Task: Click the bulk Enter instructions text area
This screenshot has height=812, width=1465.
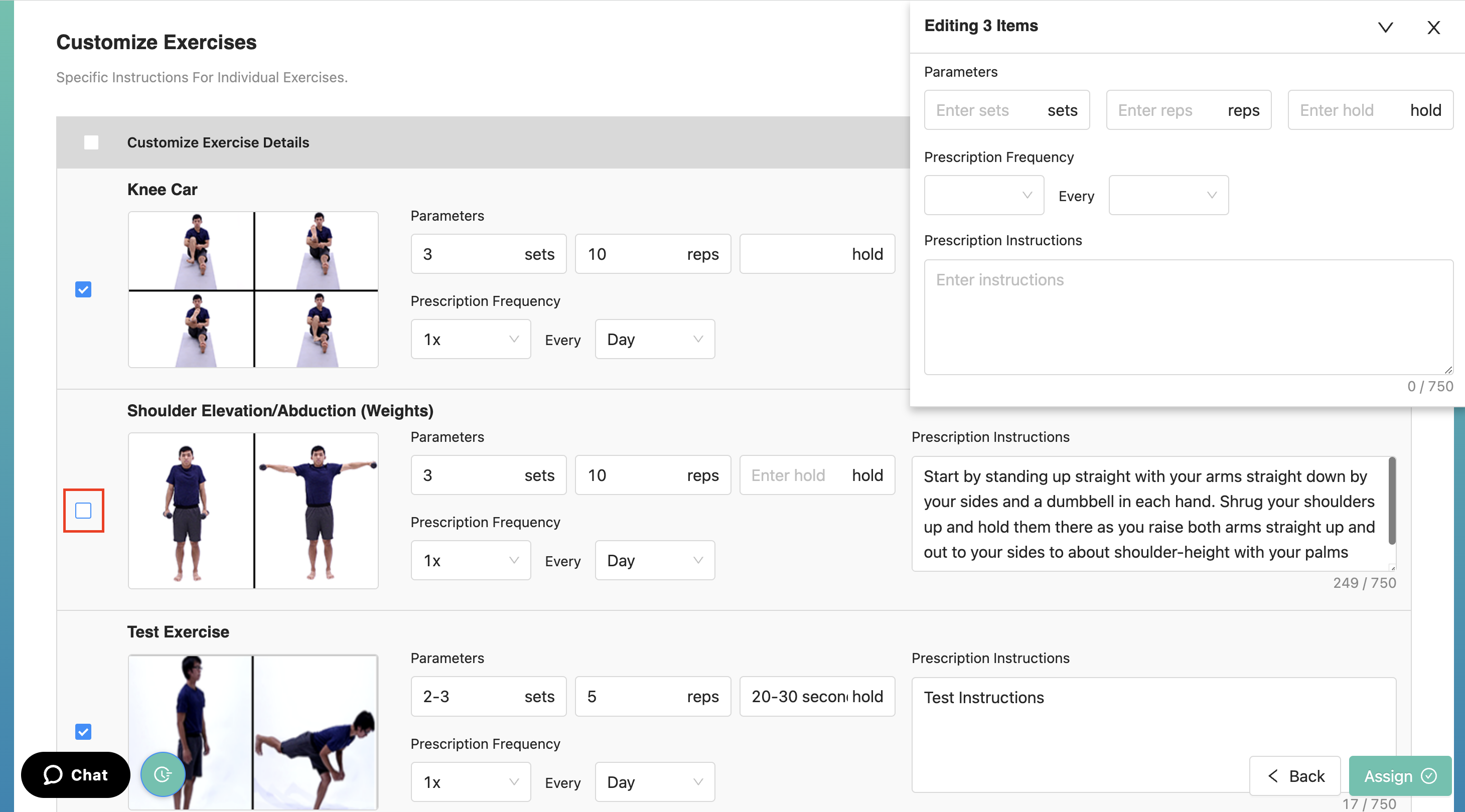Action: click(x=1188, y=317)
